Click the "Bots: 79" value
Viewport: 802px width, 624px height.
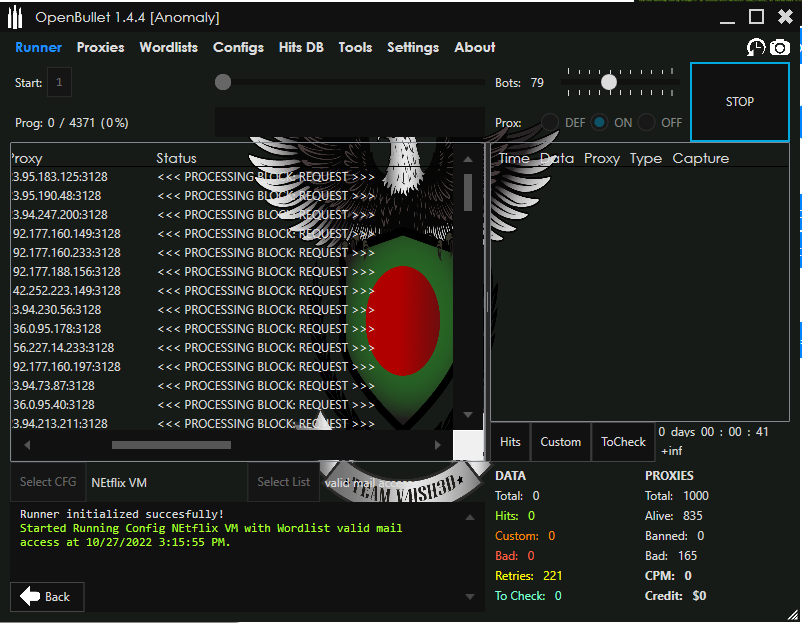click(519, 83)
